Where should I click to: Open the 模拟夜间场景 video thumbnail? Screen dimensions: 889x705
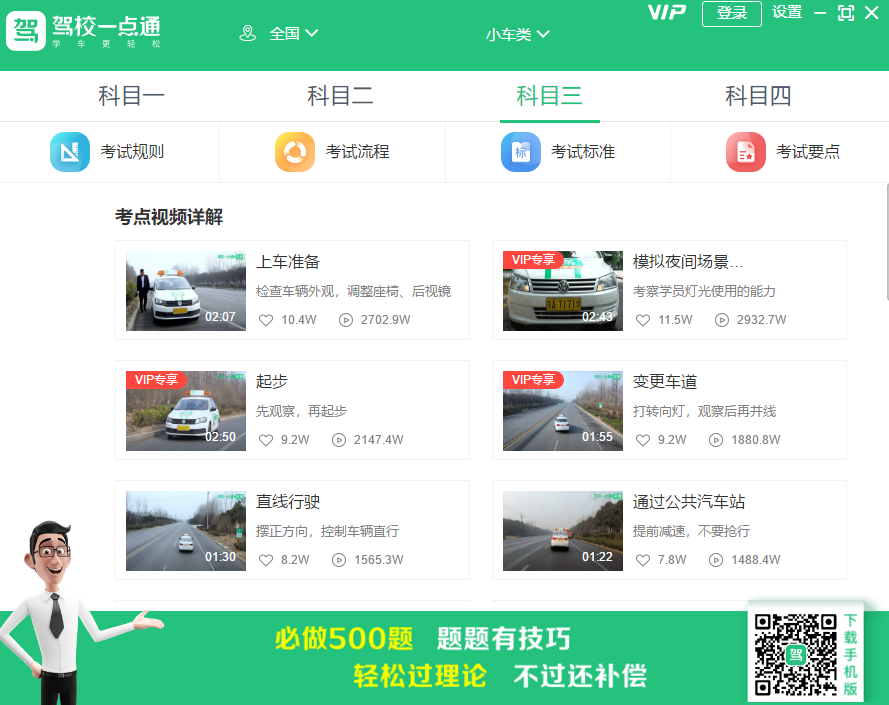tap(562, 290)
